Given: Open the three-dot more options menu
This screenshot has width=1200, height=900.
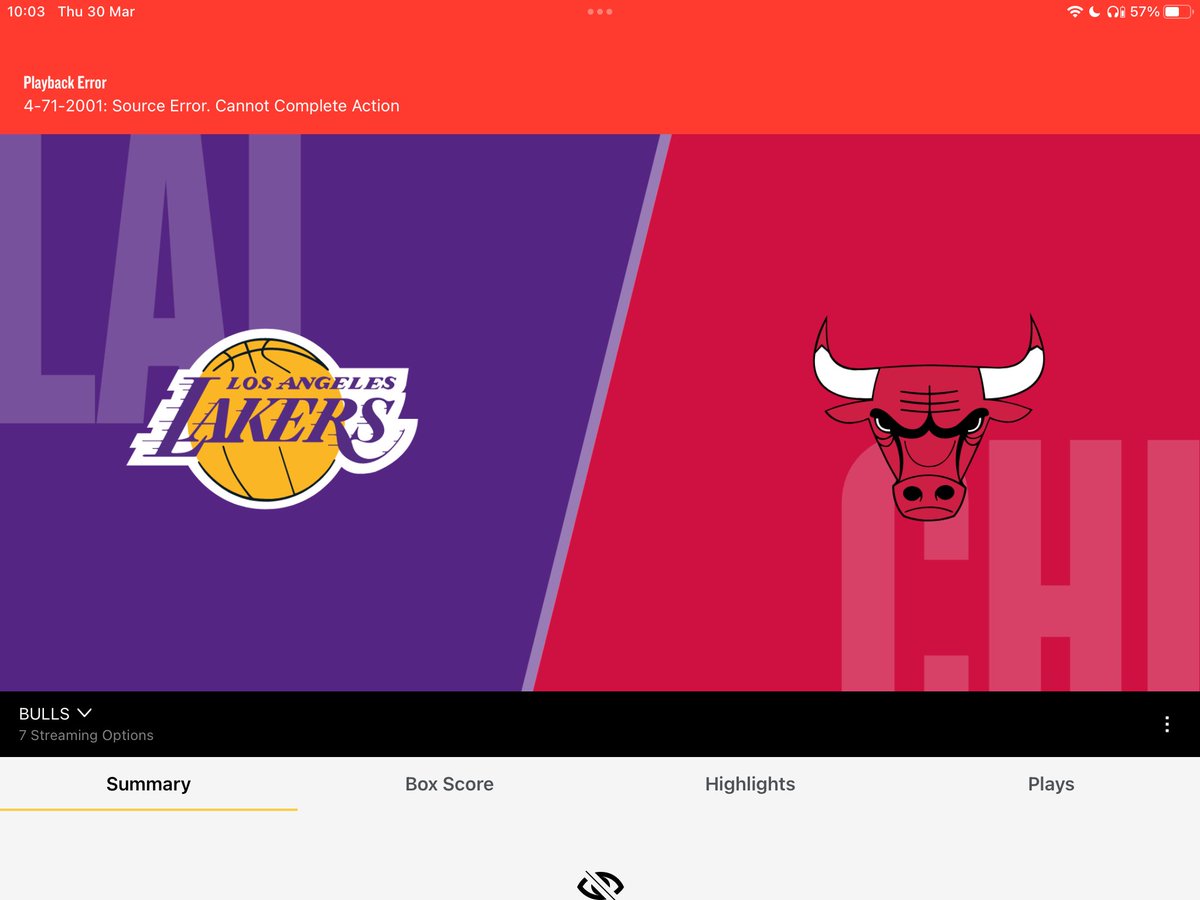Looking at the screenshot, I should click(x=1166, y=724).
